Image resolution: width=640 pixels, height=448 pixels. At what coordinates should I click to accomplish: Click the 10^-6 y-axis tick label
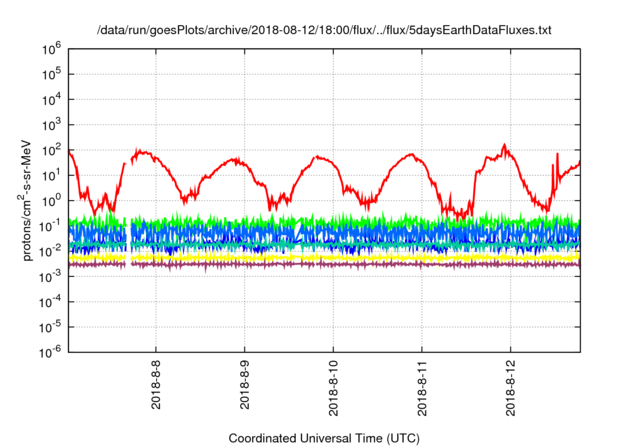coord(50,353)
